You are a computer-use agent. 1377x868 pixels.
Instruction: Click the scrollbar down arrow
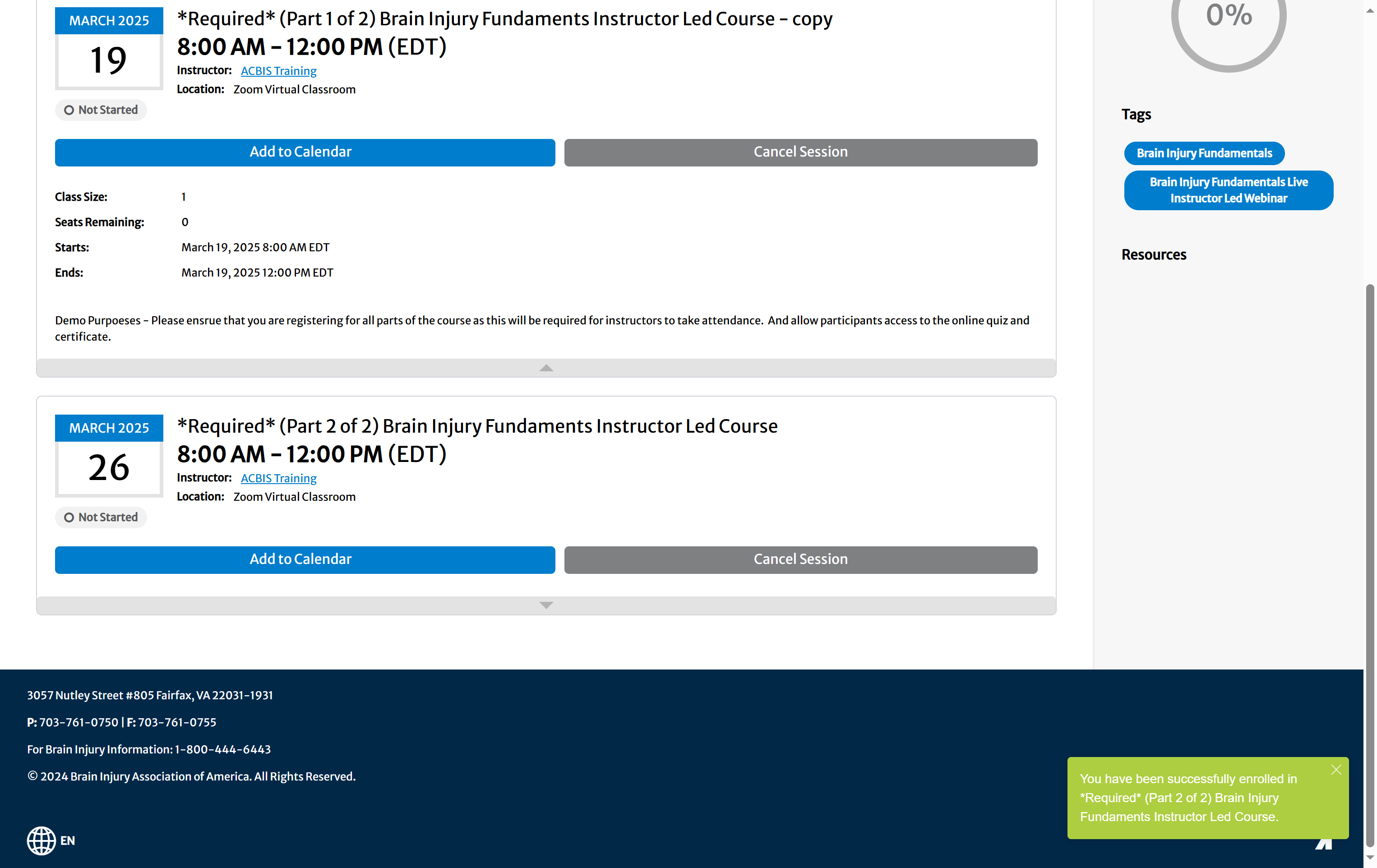(1370, 858)
